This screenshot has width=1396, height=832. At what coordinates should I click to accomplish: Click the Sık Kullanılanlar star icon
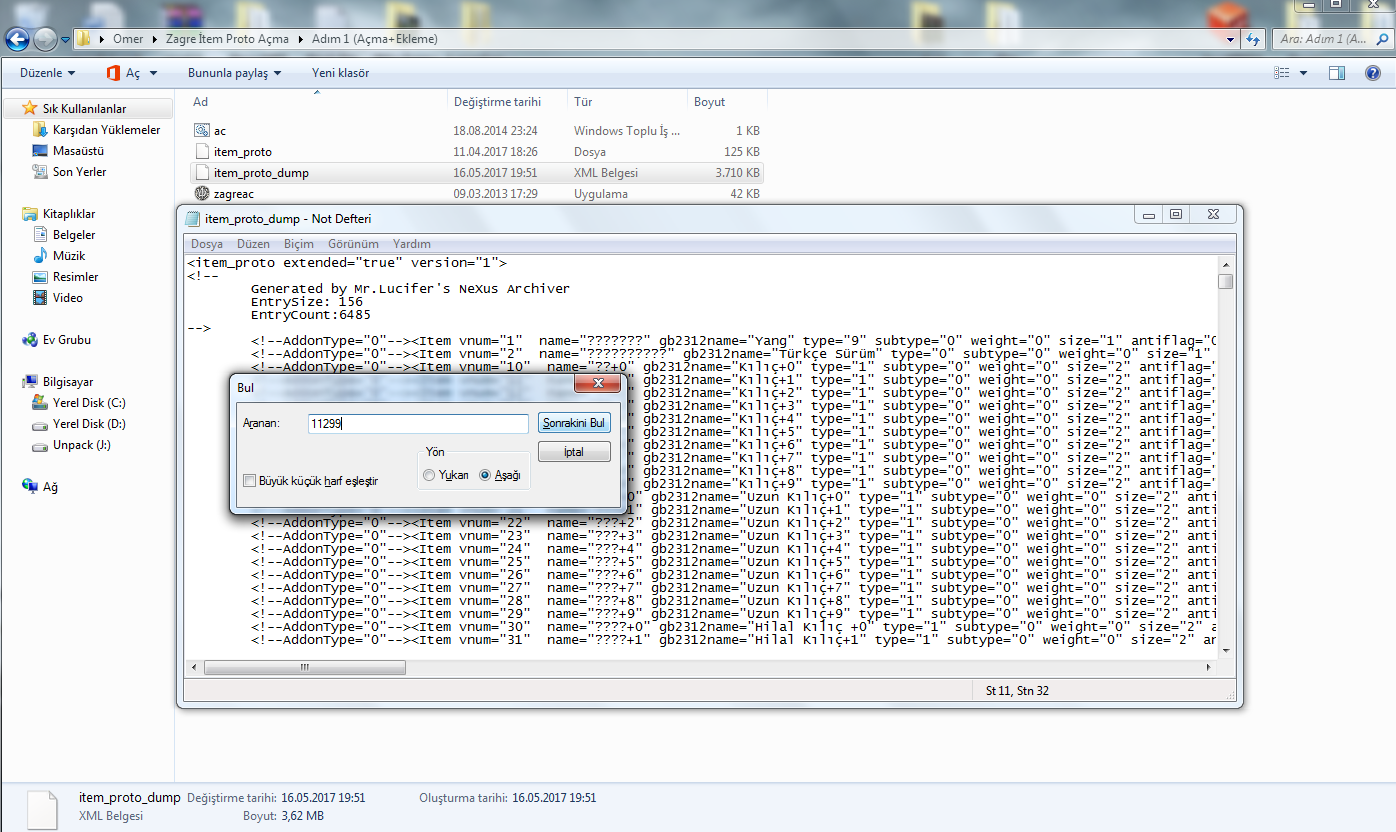point(30,108)
